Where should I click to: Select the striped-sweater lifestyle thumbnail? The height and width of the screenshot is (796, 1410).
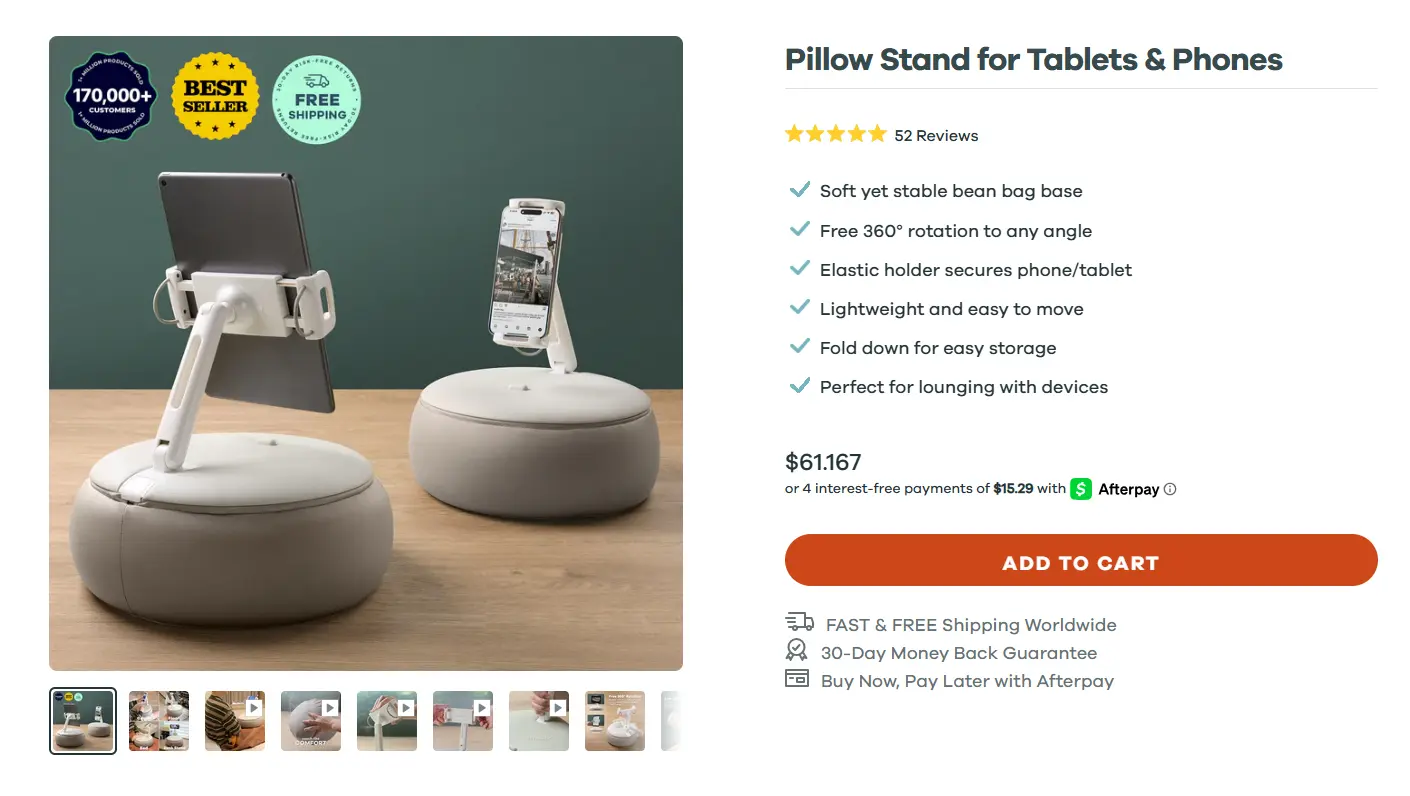coord(234,721)
